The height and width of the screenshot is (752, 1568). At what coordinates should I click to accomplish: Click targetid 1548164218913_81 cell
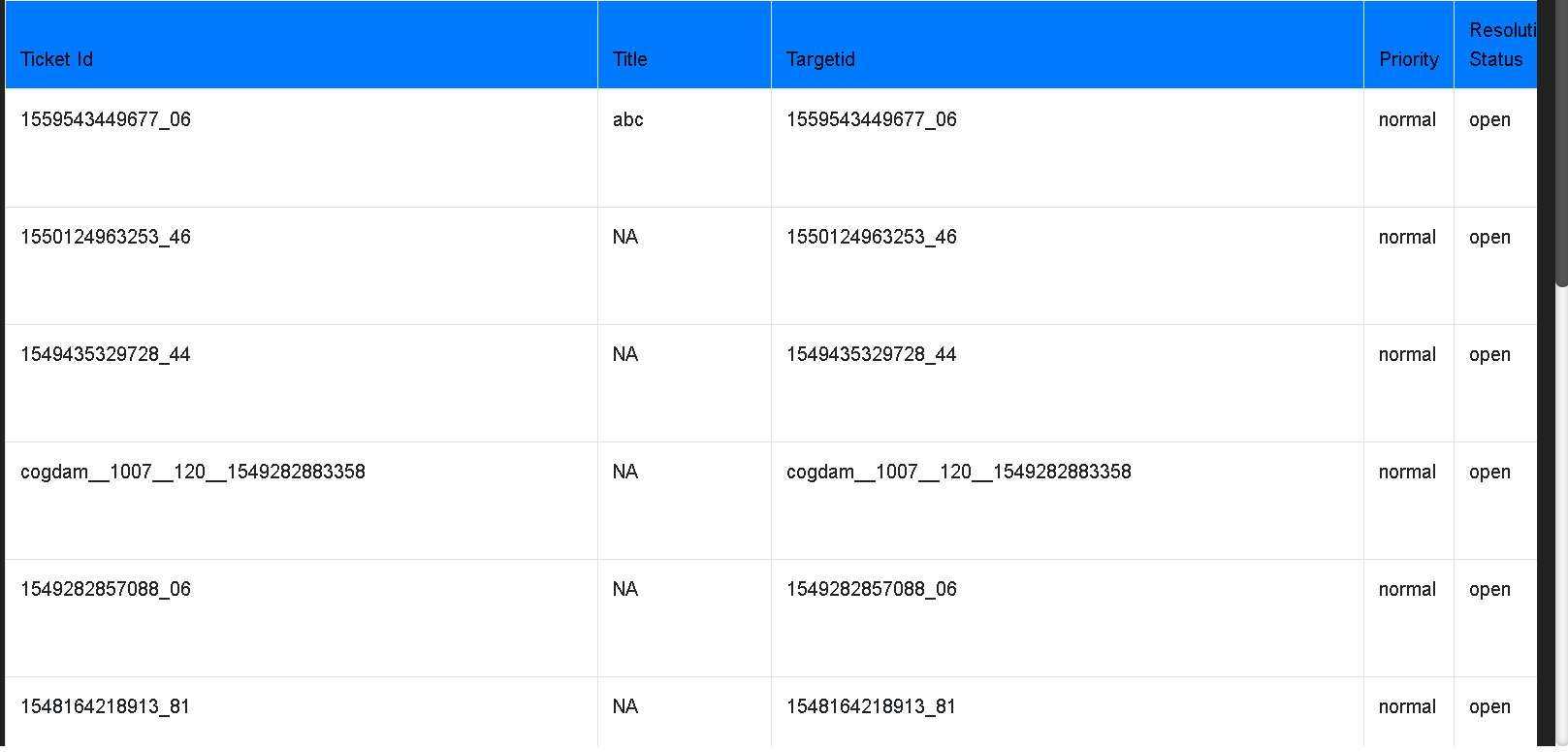pos(1068,712)
